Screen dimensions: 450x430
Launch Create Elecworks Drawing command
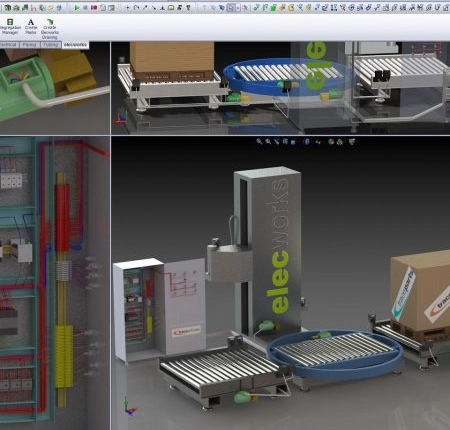(x=50, y=29)
